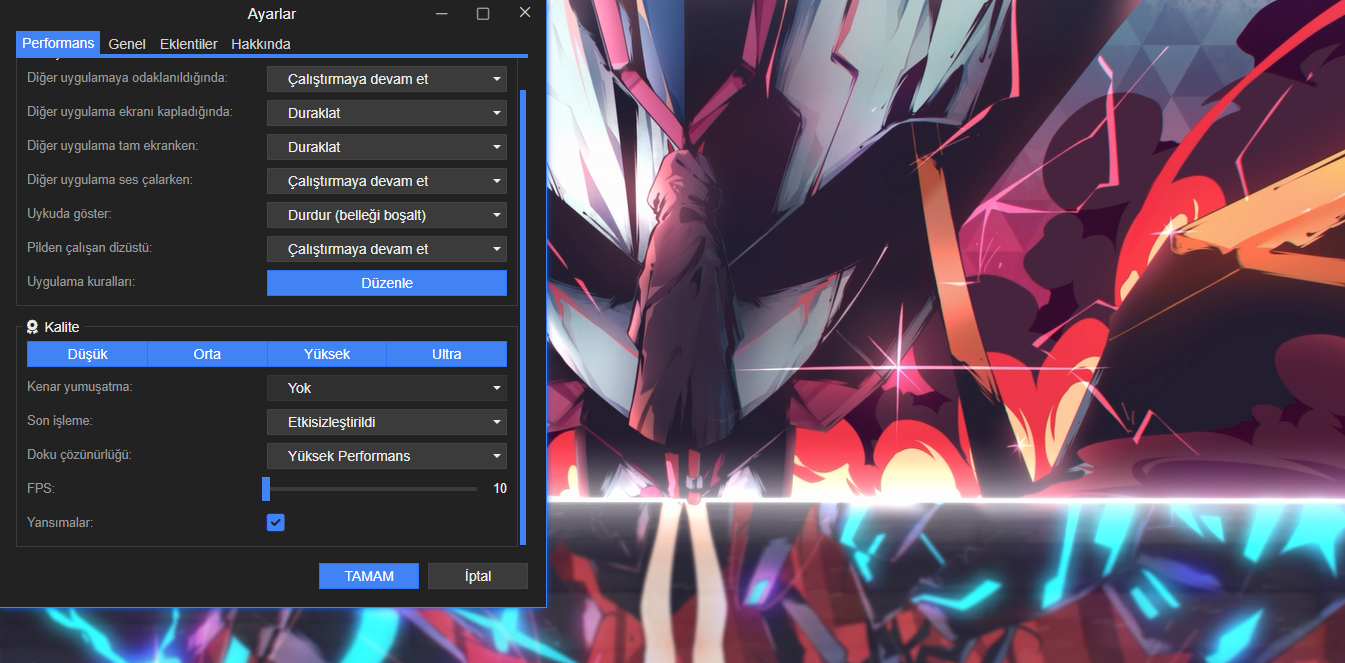
Task: Open the Pilden çalışan dizüstü dropdown
Action: (387, 249)
